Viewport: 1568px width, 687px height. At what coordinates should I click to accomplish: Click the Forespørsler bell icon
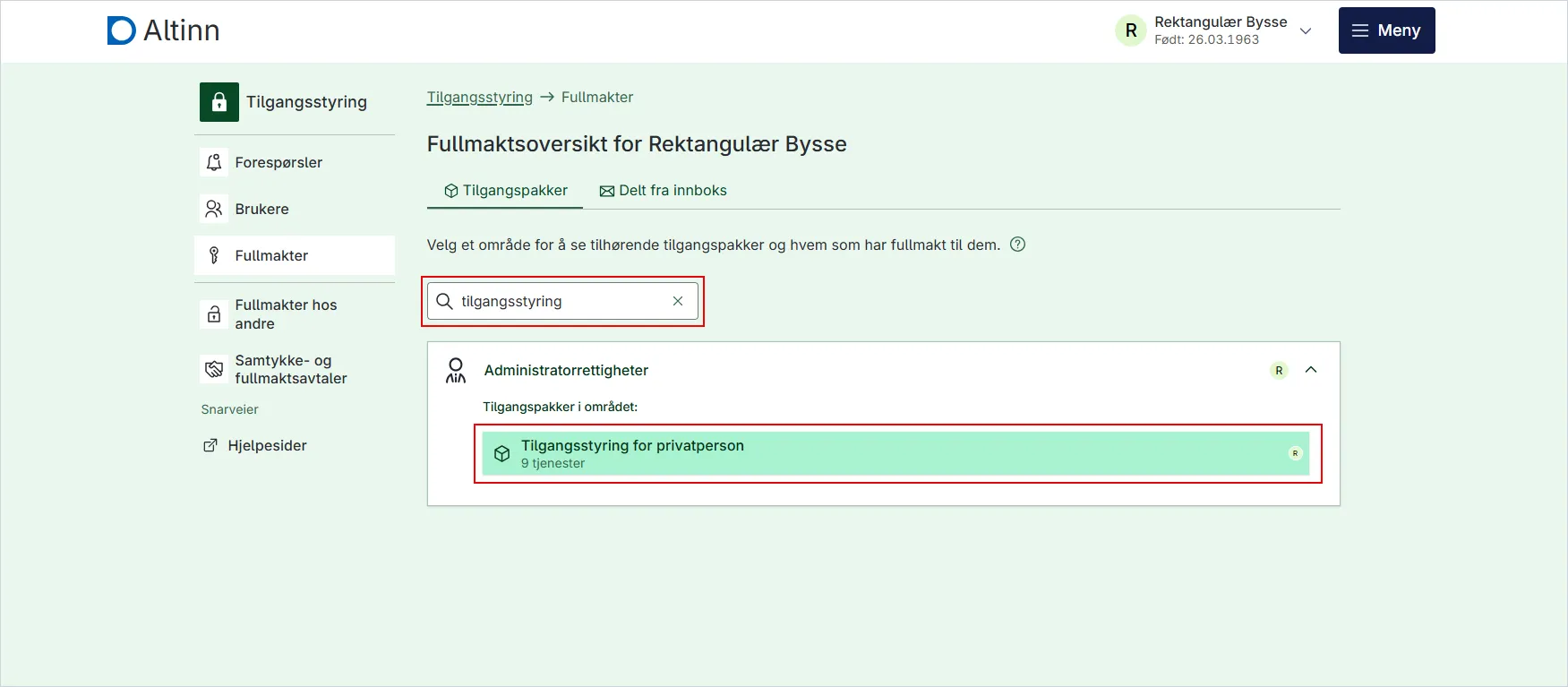coord(214,162)
